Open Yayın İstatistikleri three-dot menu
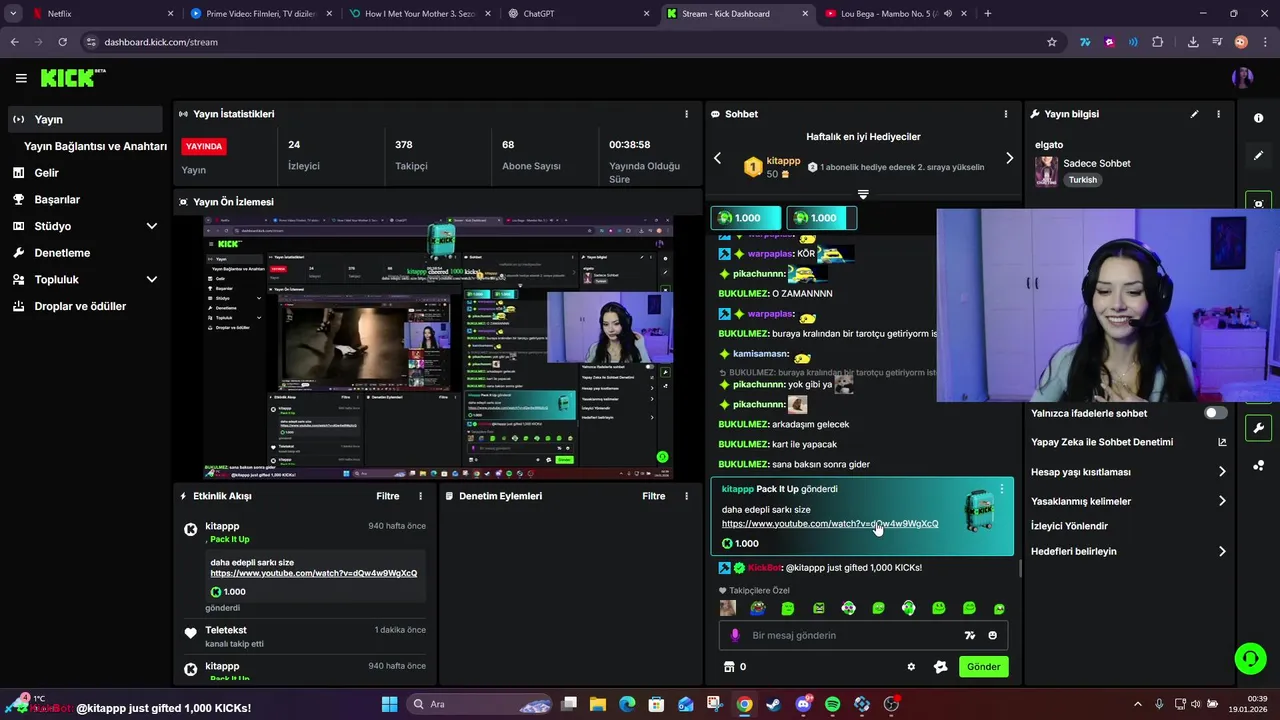1280x720 pixels. click(686, 114)
